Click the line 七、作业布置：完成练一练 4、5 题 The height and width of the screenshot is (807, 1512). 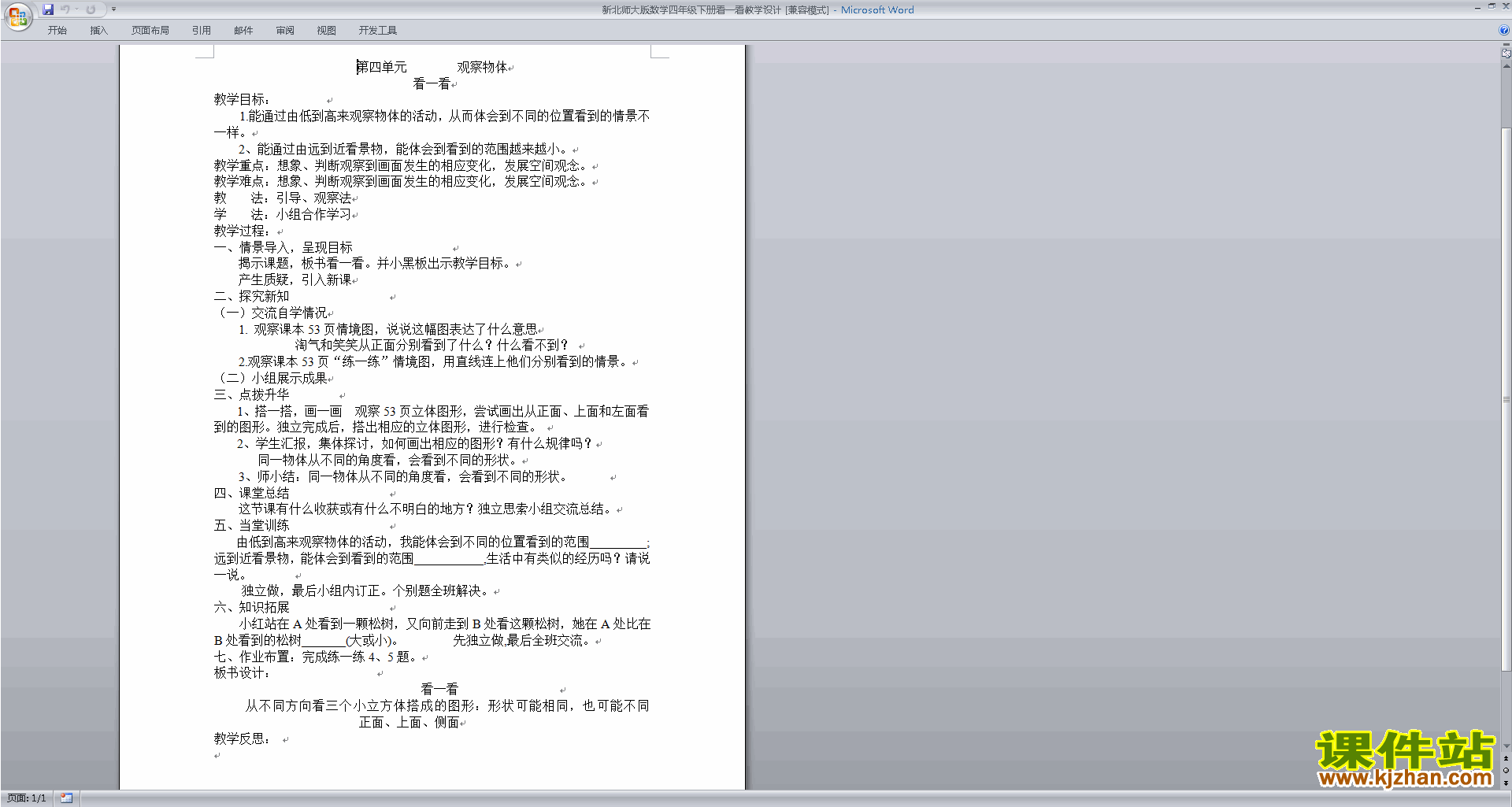[315, 657]
